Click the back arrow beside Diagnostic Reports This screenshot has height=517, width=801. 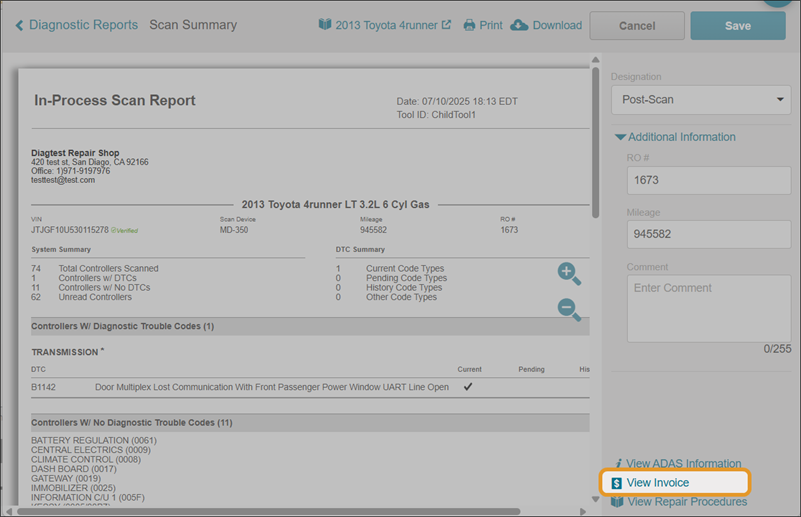click(19, 25)
